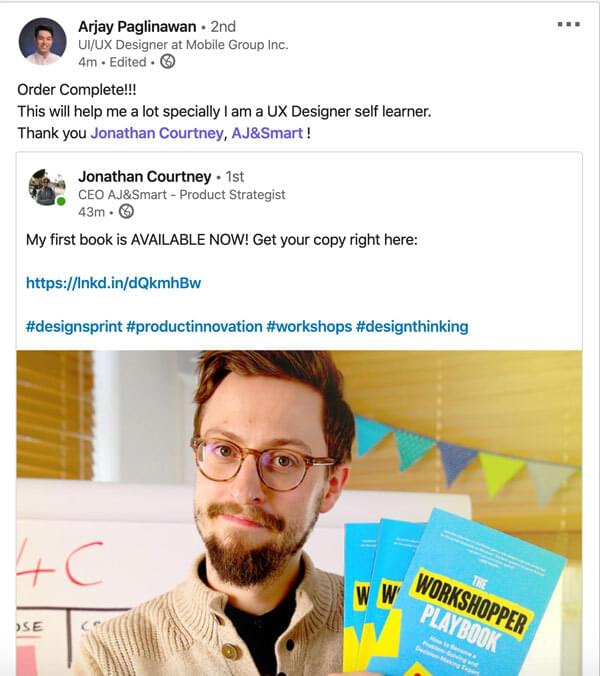The image size is (600, 676).
Task: Click the globe icon next to 43m
Action: point(126,212)
